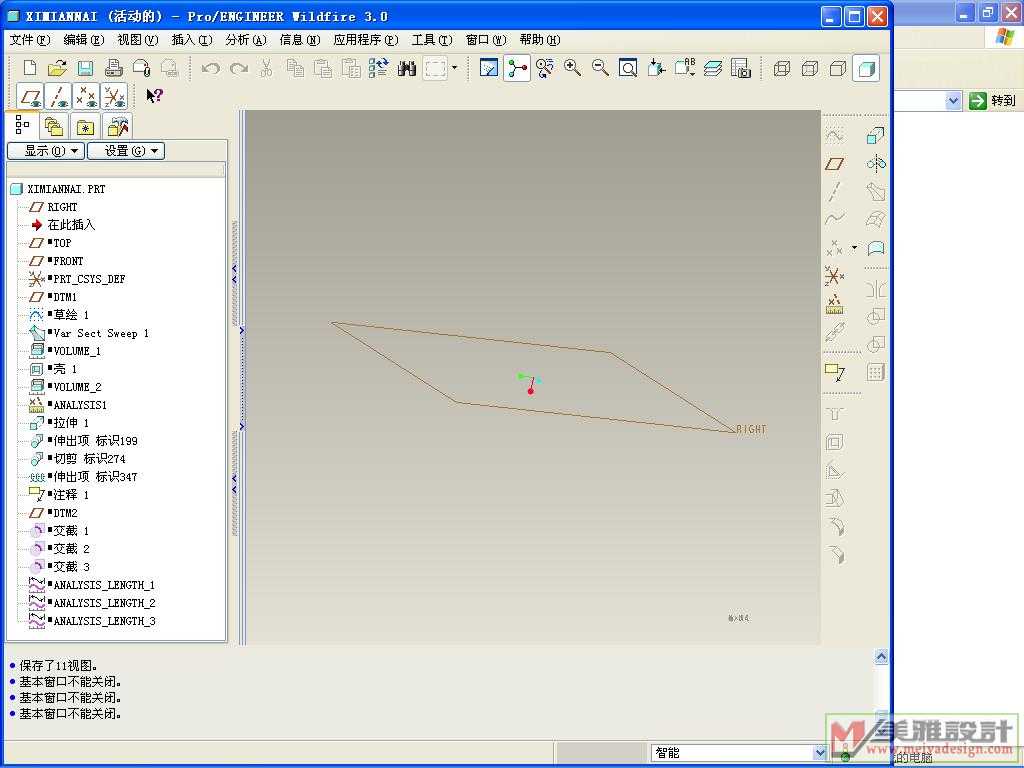Click the message area scroll up arrow
This screenshot has width=1024, height=768.
coord(881,656)
